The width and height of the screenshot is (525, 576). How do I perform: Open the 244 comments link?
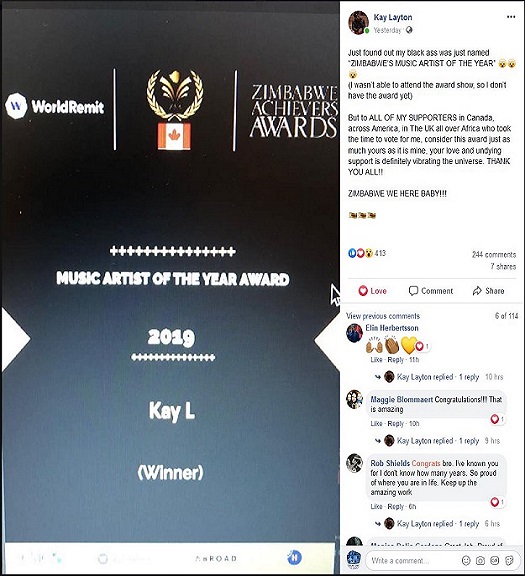coord(494,255)
